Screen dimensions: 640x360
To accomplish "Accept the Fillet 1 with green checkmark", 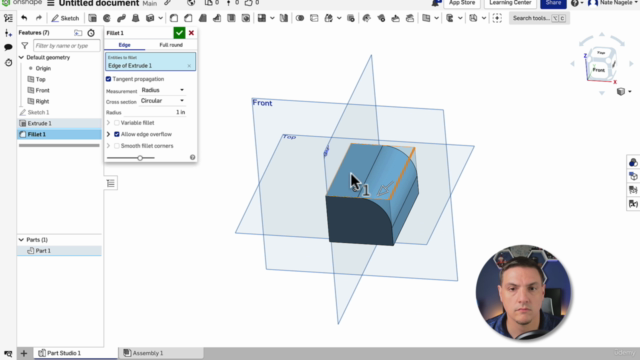I will (x=179, y=33).
